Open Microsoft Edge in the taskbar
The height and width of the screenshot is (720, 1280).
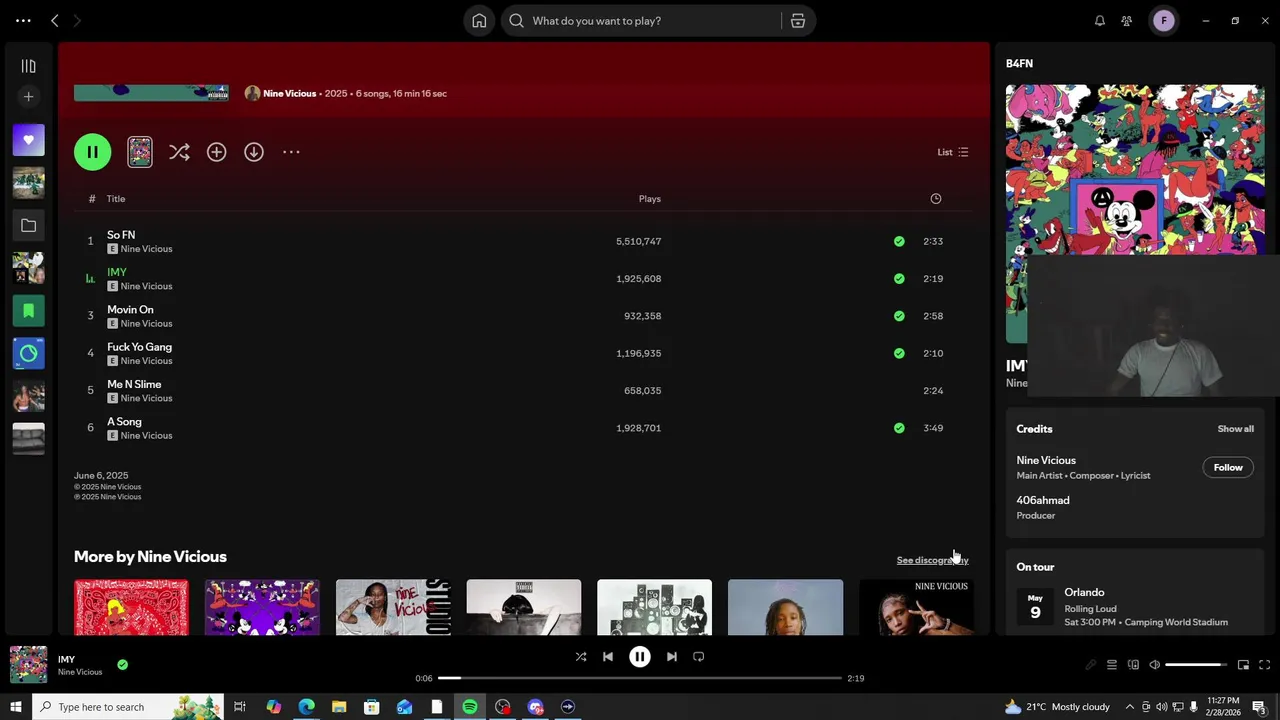tap(306, 707)
